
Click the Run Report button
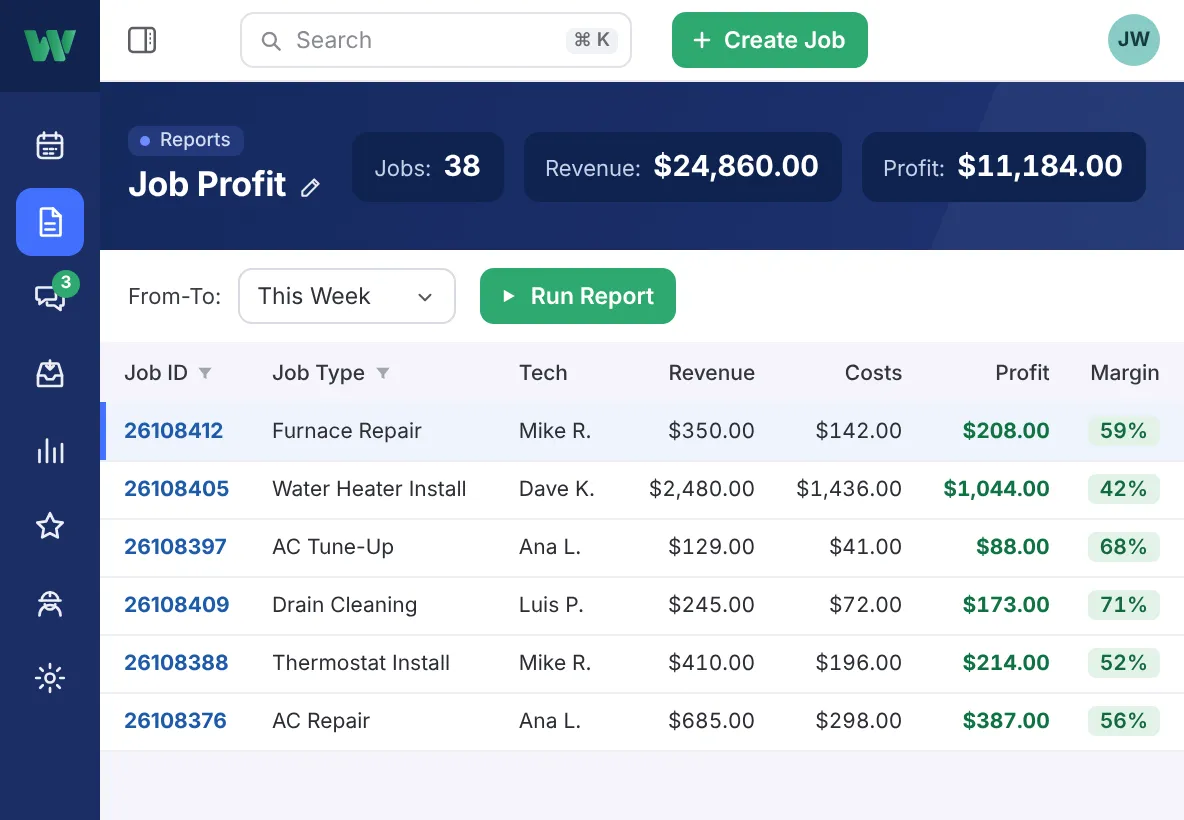coord(578,296)
